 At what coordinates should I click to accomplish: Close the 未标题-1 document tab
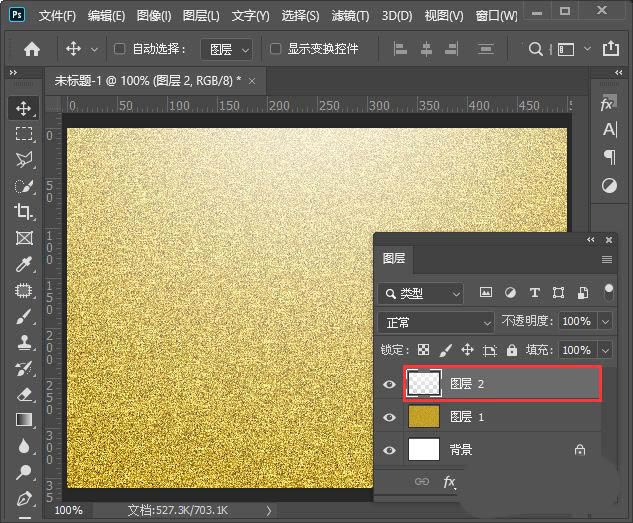coord(252,82)
